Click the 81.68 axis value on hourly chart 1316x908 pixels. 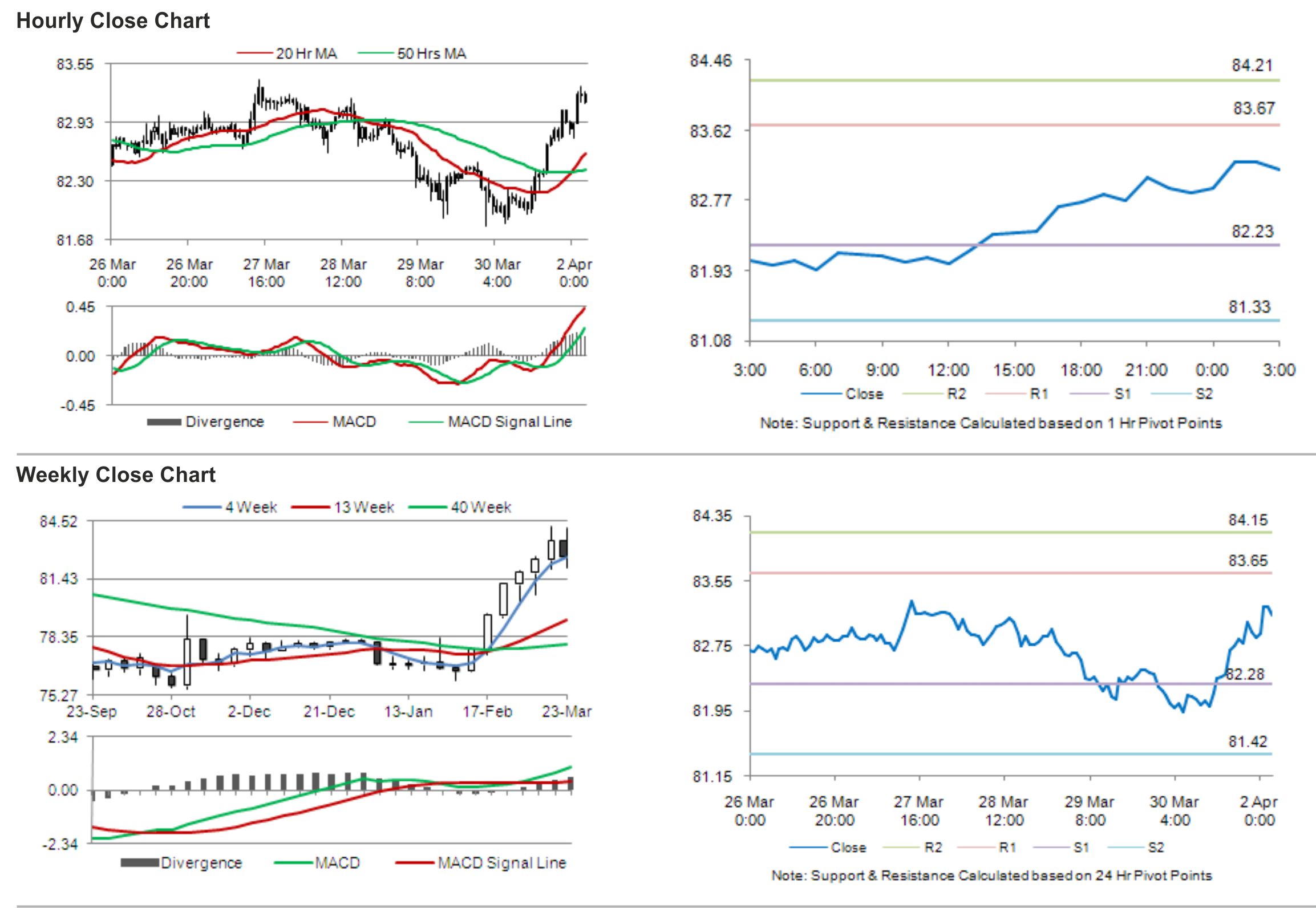(x=75, y=240)
